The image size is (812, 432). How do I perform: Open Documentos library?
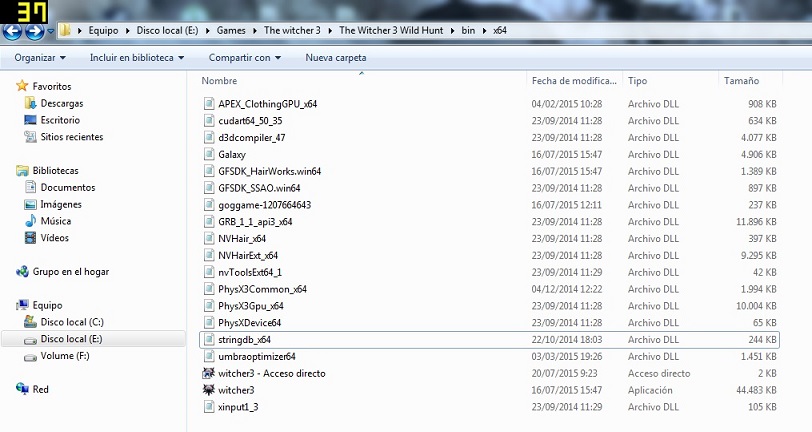pyautogui.click(x=68, y=187)
